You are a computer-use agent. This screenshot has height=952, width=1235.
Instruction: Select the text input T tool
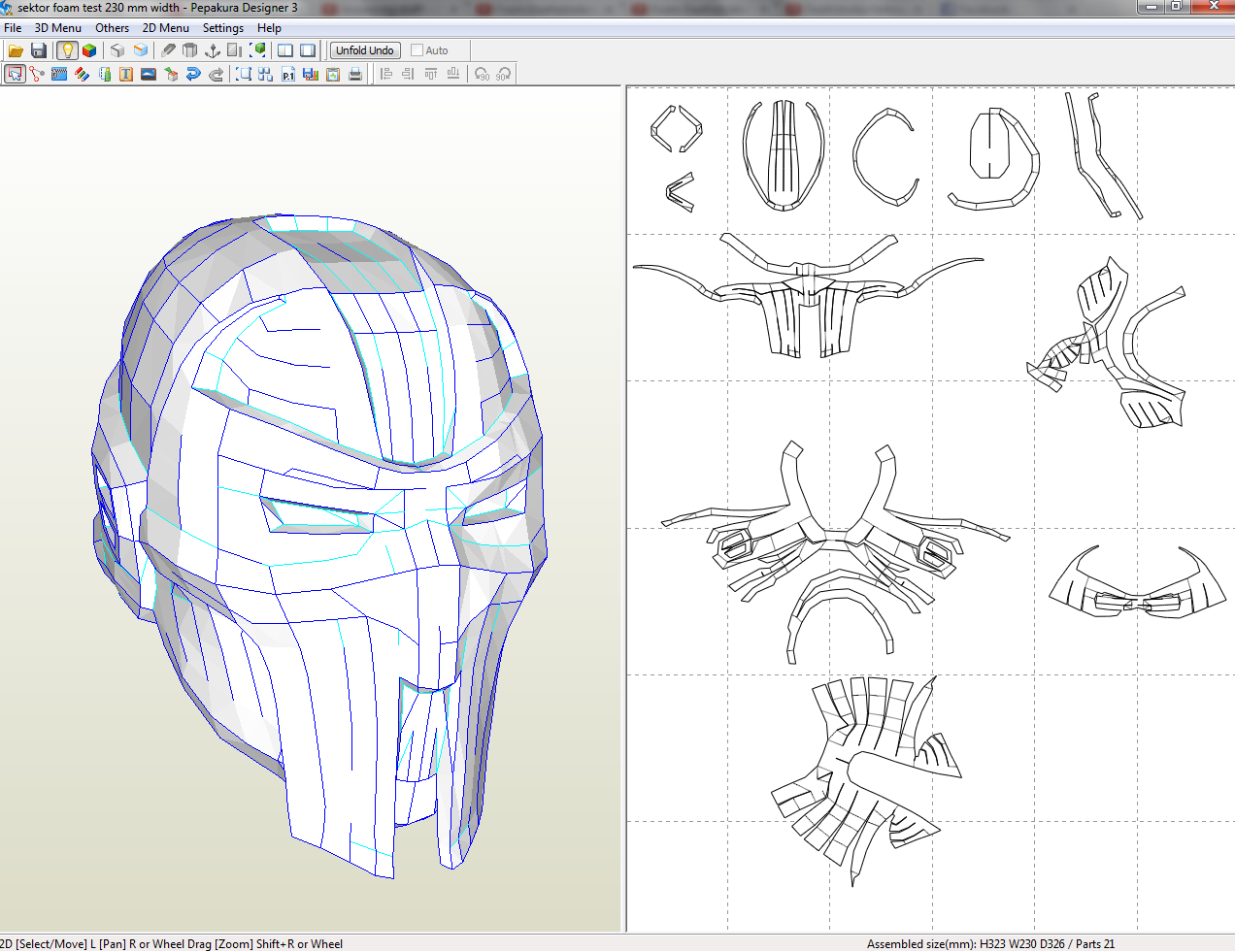pyautogui.click(x=126, y=74)
